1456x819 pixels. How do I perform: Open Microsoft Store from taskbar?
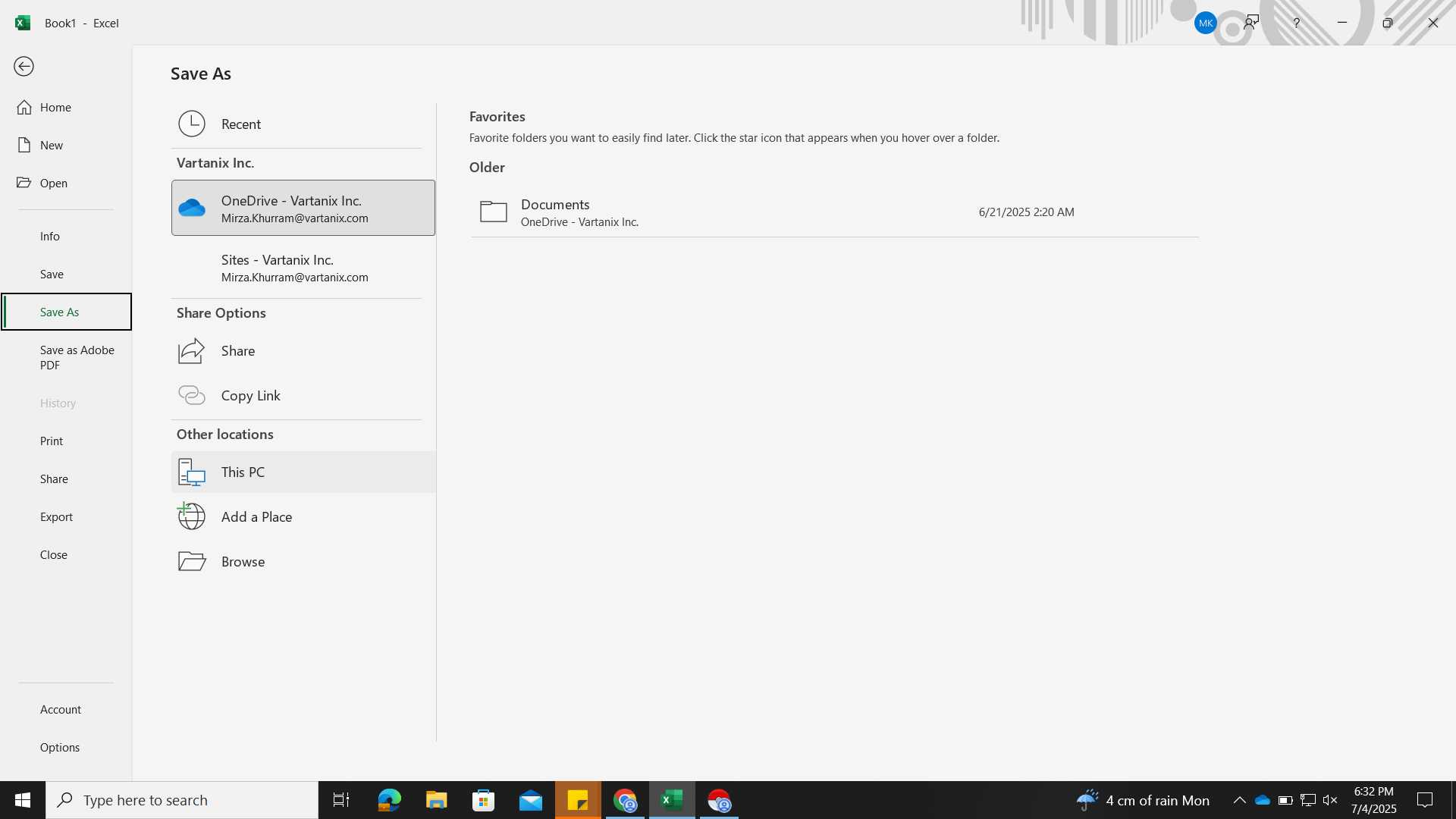coord(483,800)
